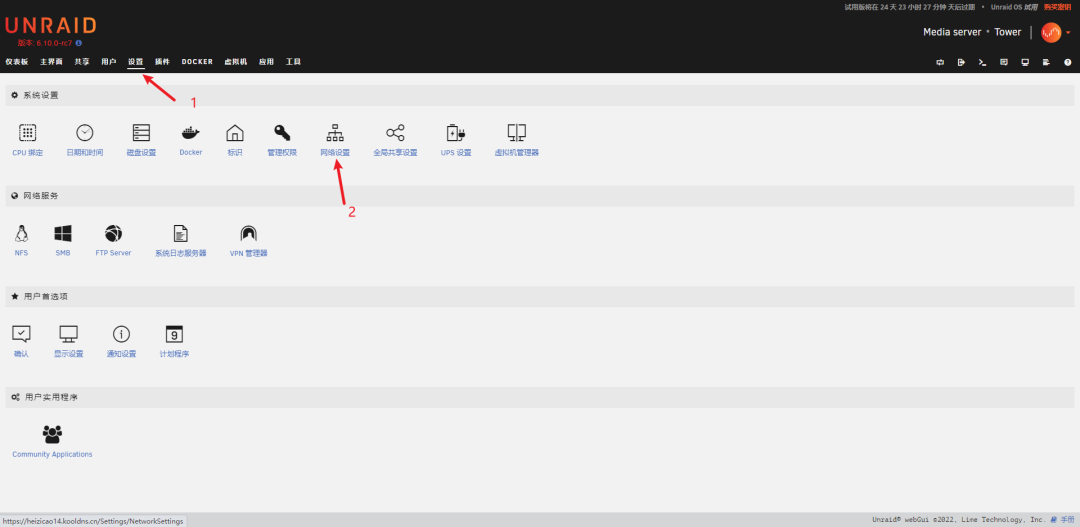Go to the 用户 users tab
Viewport: 1080px width, 527px height.
click(x=109, y=61)
